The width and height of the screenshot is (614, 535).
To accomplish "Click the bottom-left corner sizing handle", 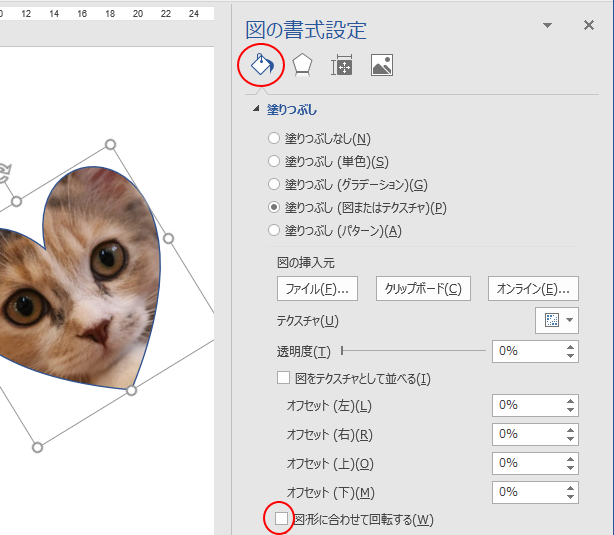I will [x=37, y=447].
